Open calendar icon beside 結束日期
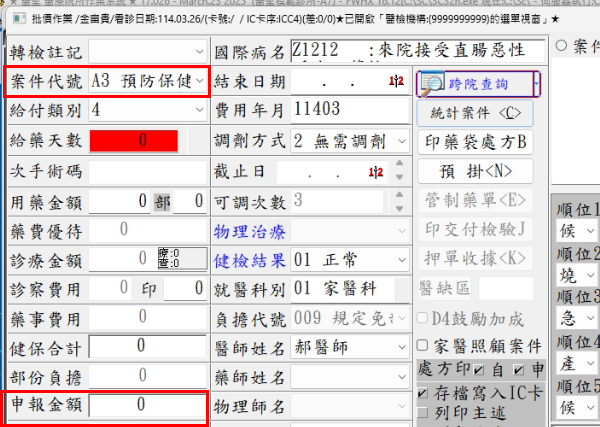This screenshot has width=600, height=427. pos(397,83)
